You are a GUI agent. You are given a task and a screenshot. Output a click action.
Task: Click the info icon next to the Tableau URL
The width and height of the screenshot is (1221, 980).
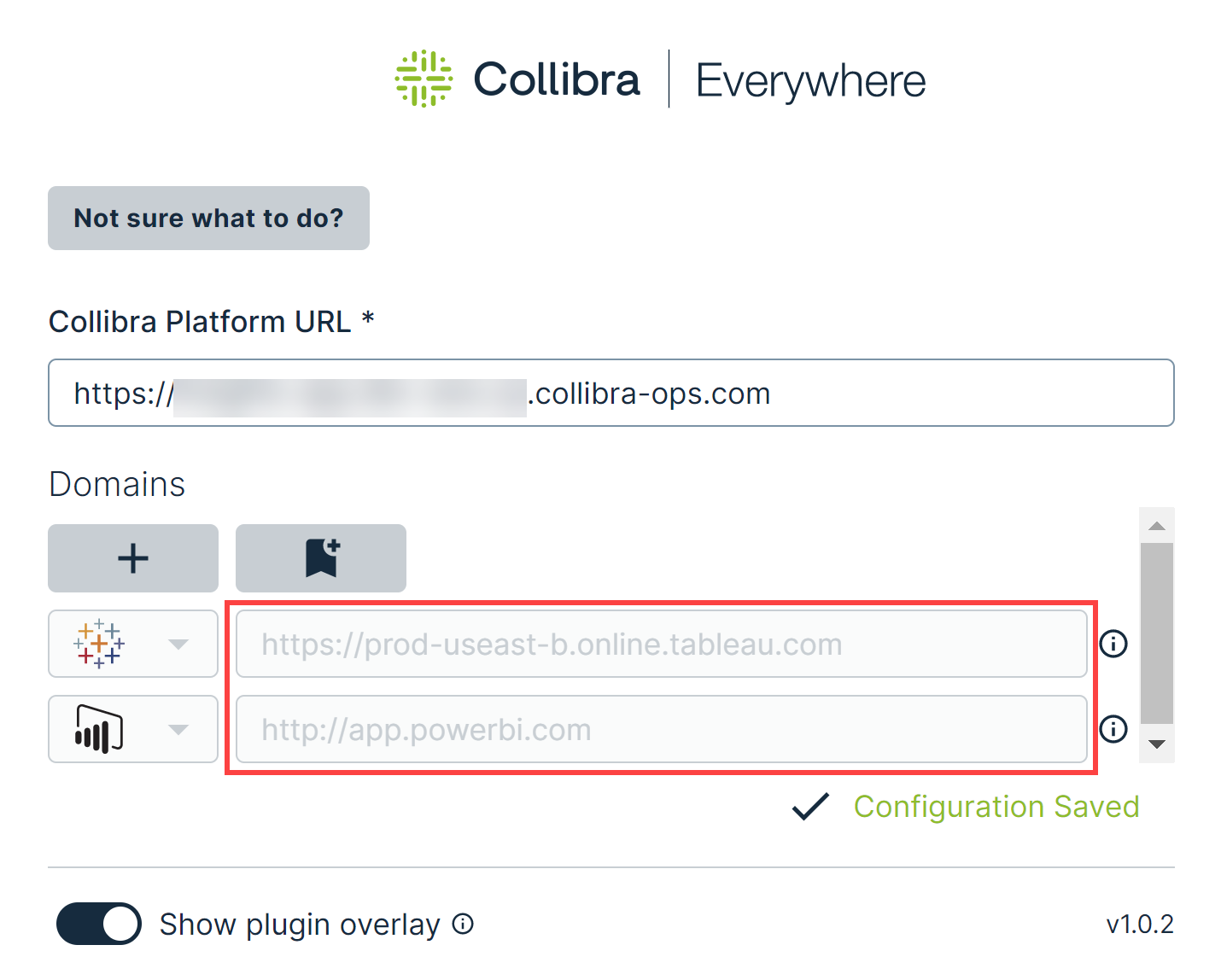[x=1113, y=645]
